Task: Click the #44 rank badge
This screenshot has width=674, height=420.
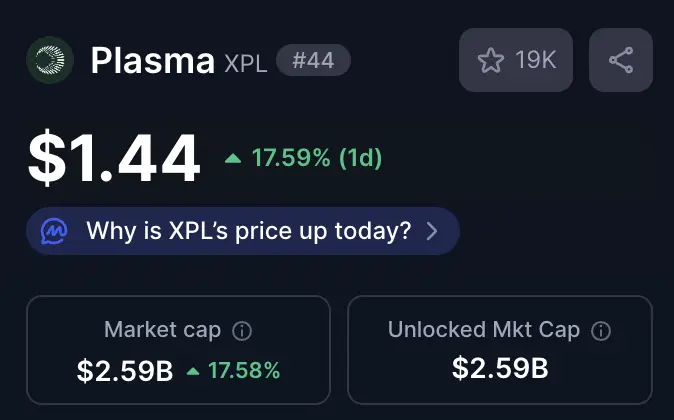Action: pyautogui.click(x=313, y=60)
